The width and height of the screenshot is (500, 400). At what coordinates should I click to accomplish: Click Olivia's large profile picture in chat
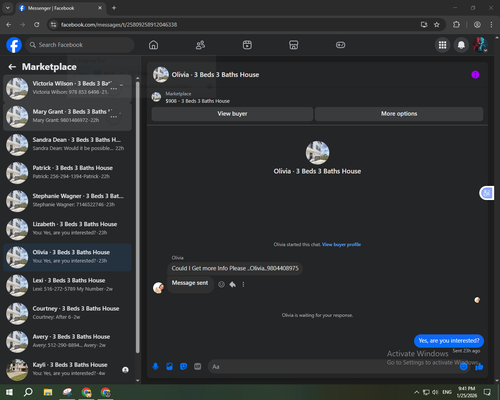coord(317,153)
